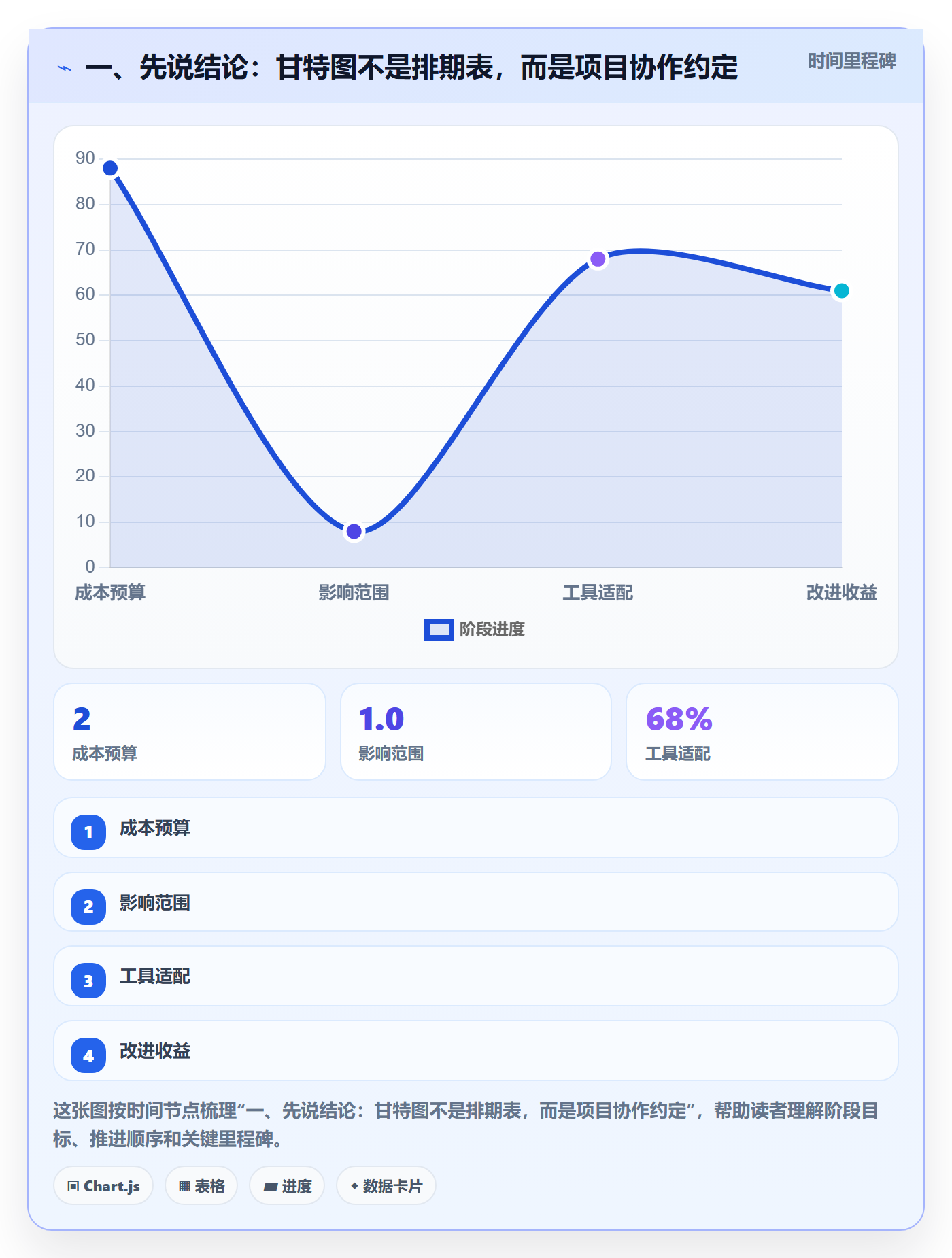Click the 90 y-axis tick label
The width and height of the screenshot is (952, 1258).
pyautogui.click(x=85, y=158)
